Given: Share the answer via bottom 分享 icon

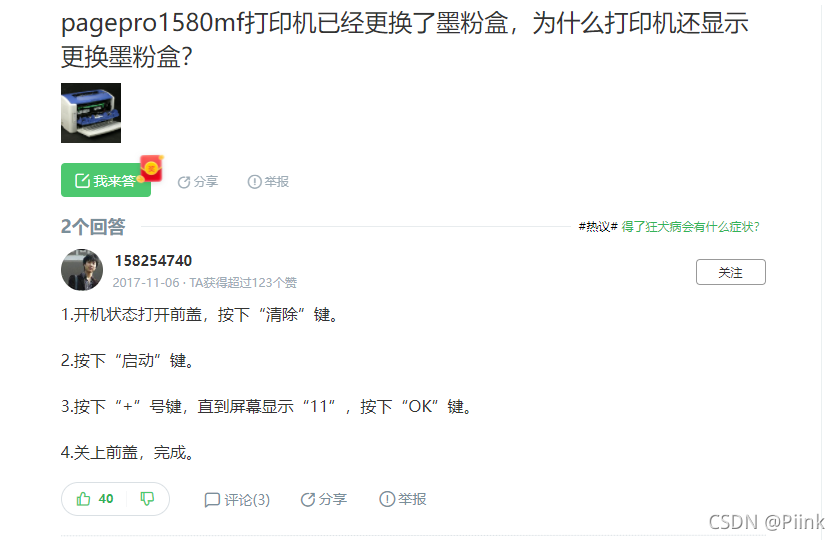Looking at the screenshot, I should (x=324, y=499).
